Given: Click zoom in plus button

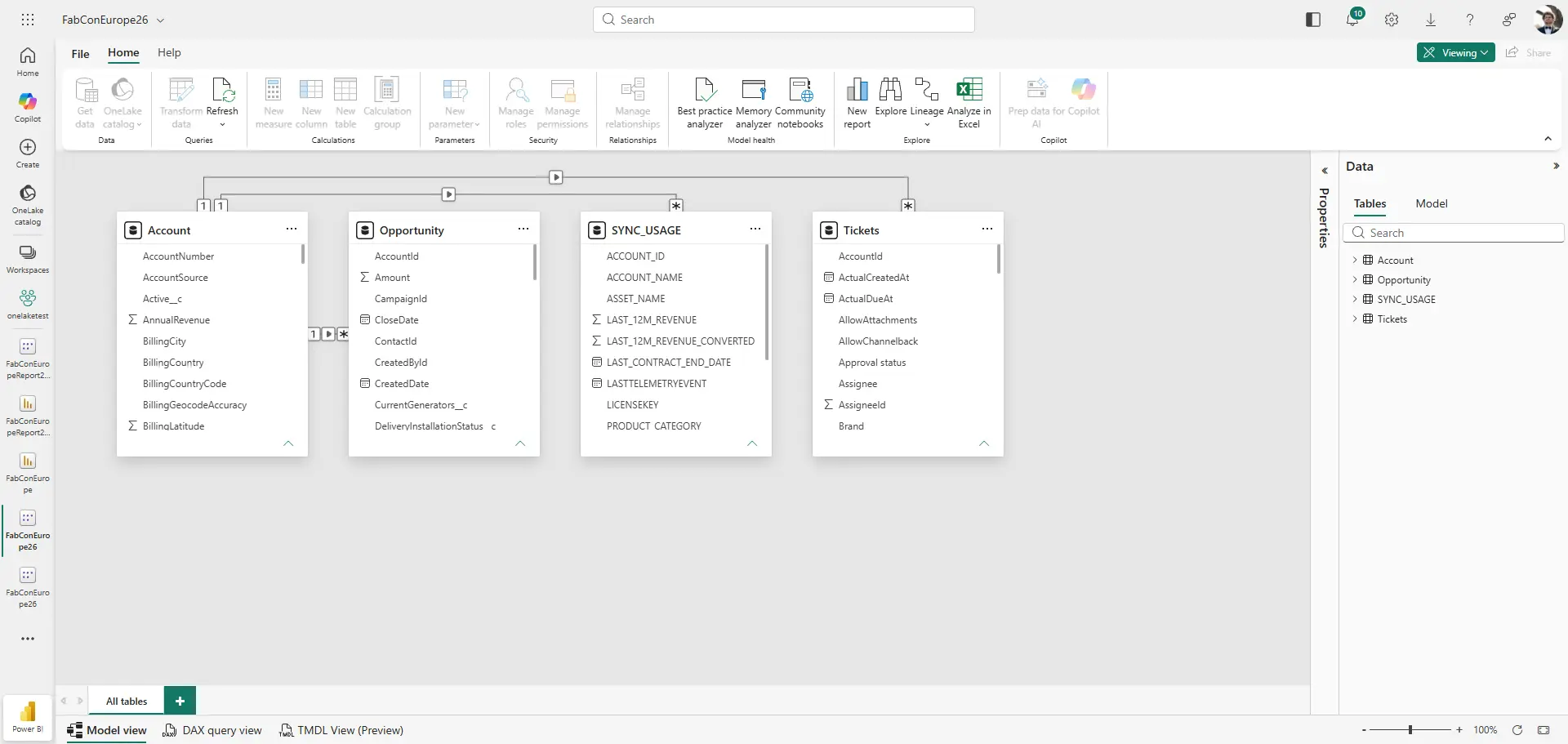Looking at the screenshot, I should click(x=1459, y=730).
